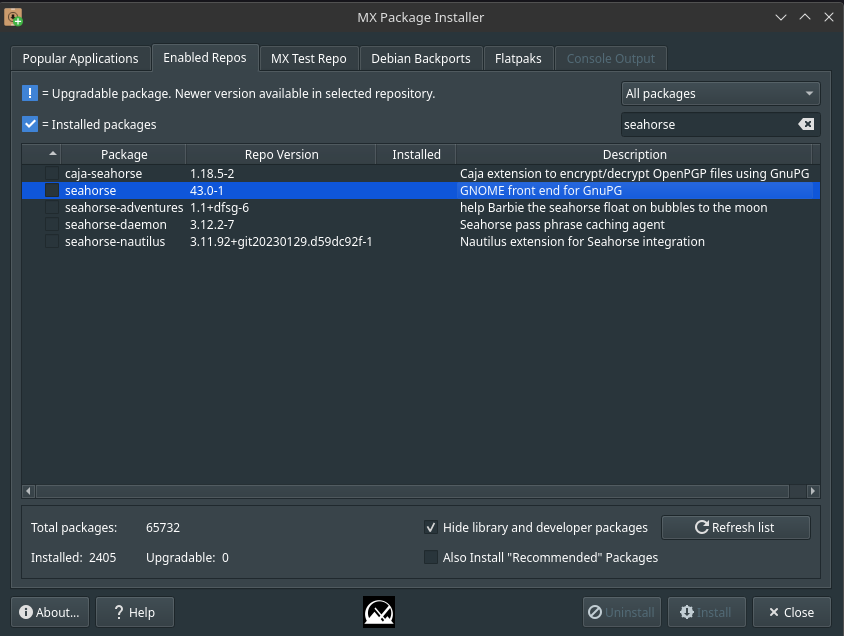Image resolution: width=844 pixels, height=636 pixels.
Task: Click the installed packages blue check icon
Action: point(30,124)
